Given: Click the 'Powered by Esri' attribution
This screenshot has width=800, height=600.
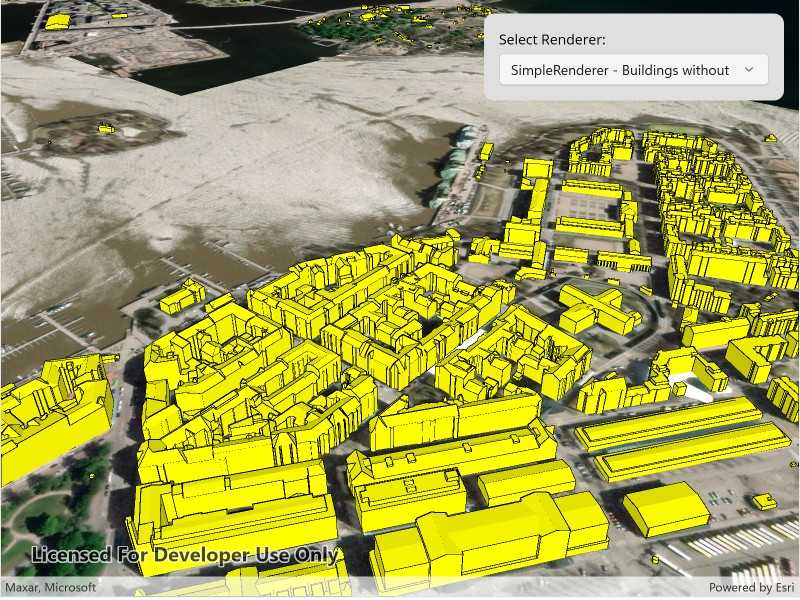Looking at the screenshot, I should pyautogui.click(x=751, y=588).
